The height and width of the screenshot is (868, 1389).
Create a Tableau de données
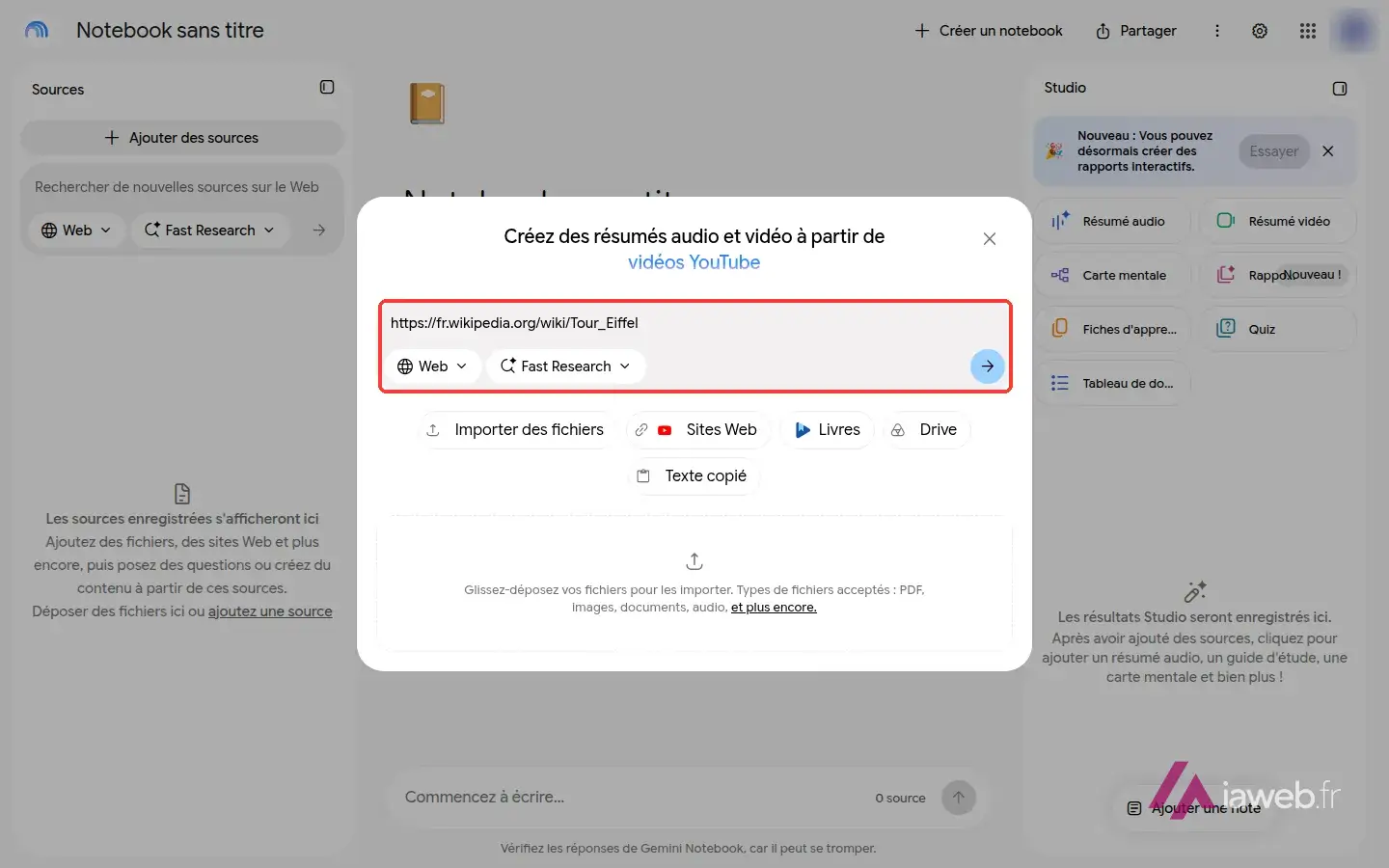pyautogui.click(x=1113, y=384)
